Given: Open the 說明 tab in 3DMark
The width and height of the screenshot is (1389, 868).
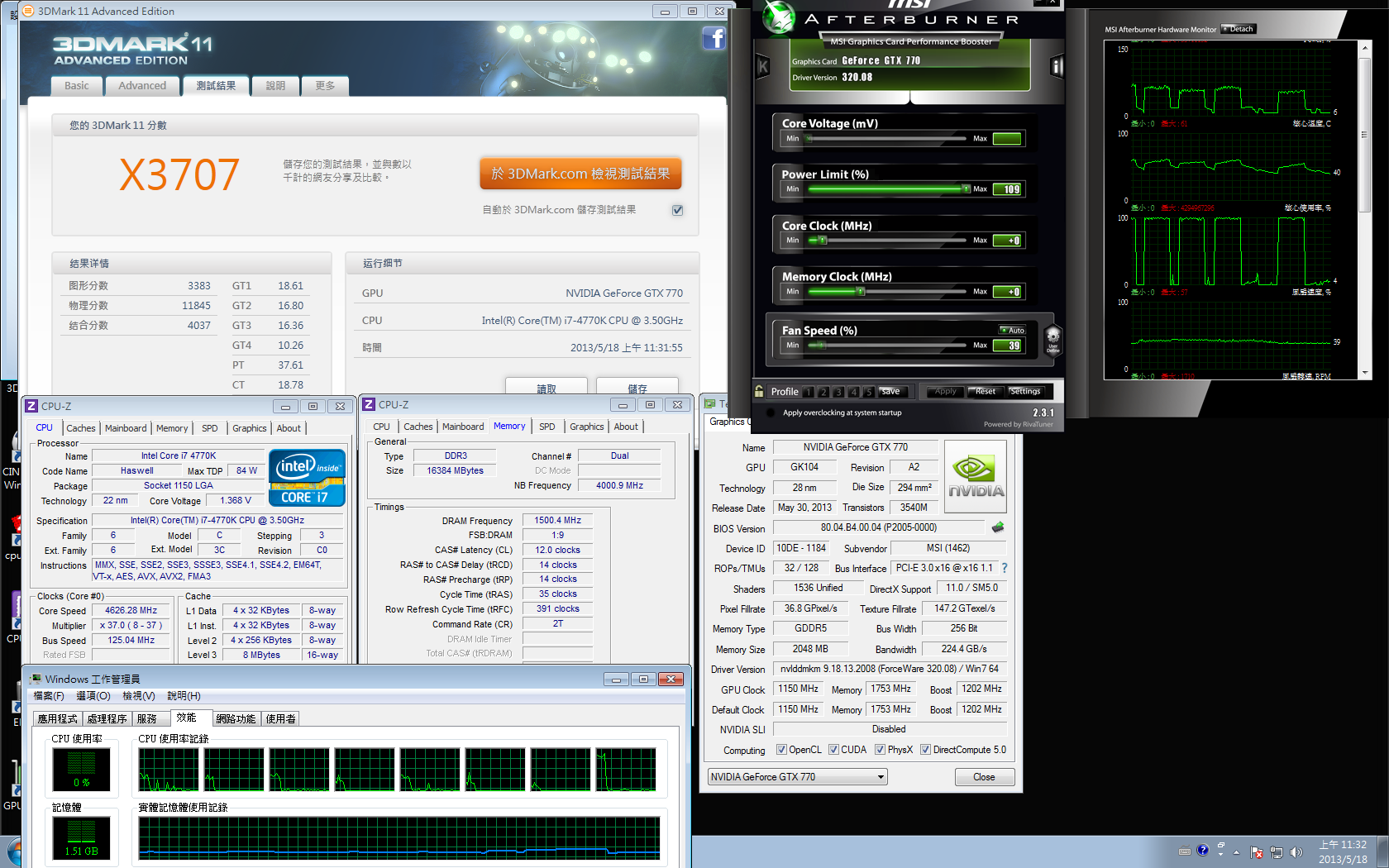Looking at the screenshot, I should (x=275, y=85).
